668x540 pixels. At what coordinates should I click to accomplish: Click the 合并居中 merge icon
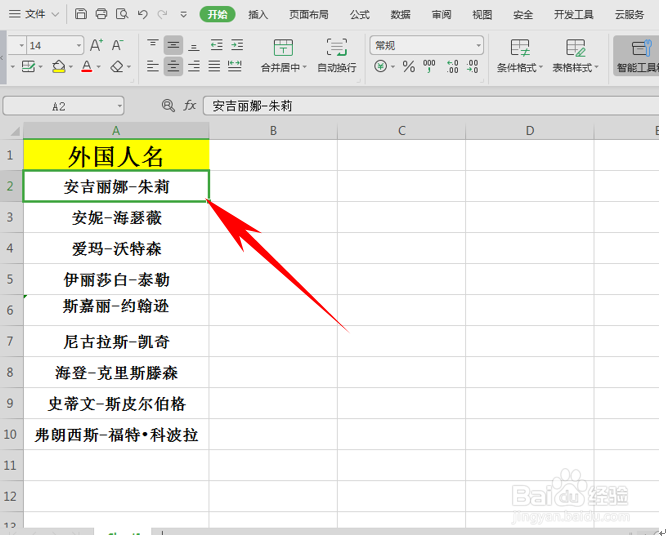[283, 47]
